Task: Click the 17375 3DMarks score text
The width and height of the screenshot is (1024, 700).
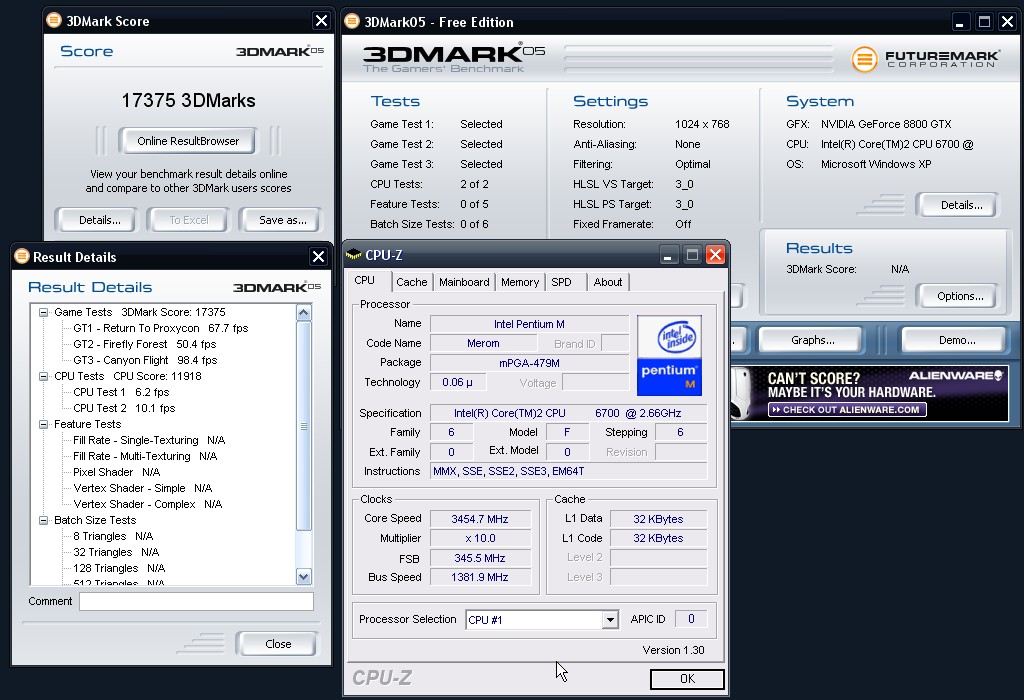Action: pyautogui.click(x=188, y=101)
